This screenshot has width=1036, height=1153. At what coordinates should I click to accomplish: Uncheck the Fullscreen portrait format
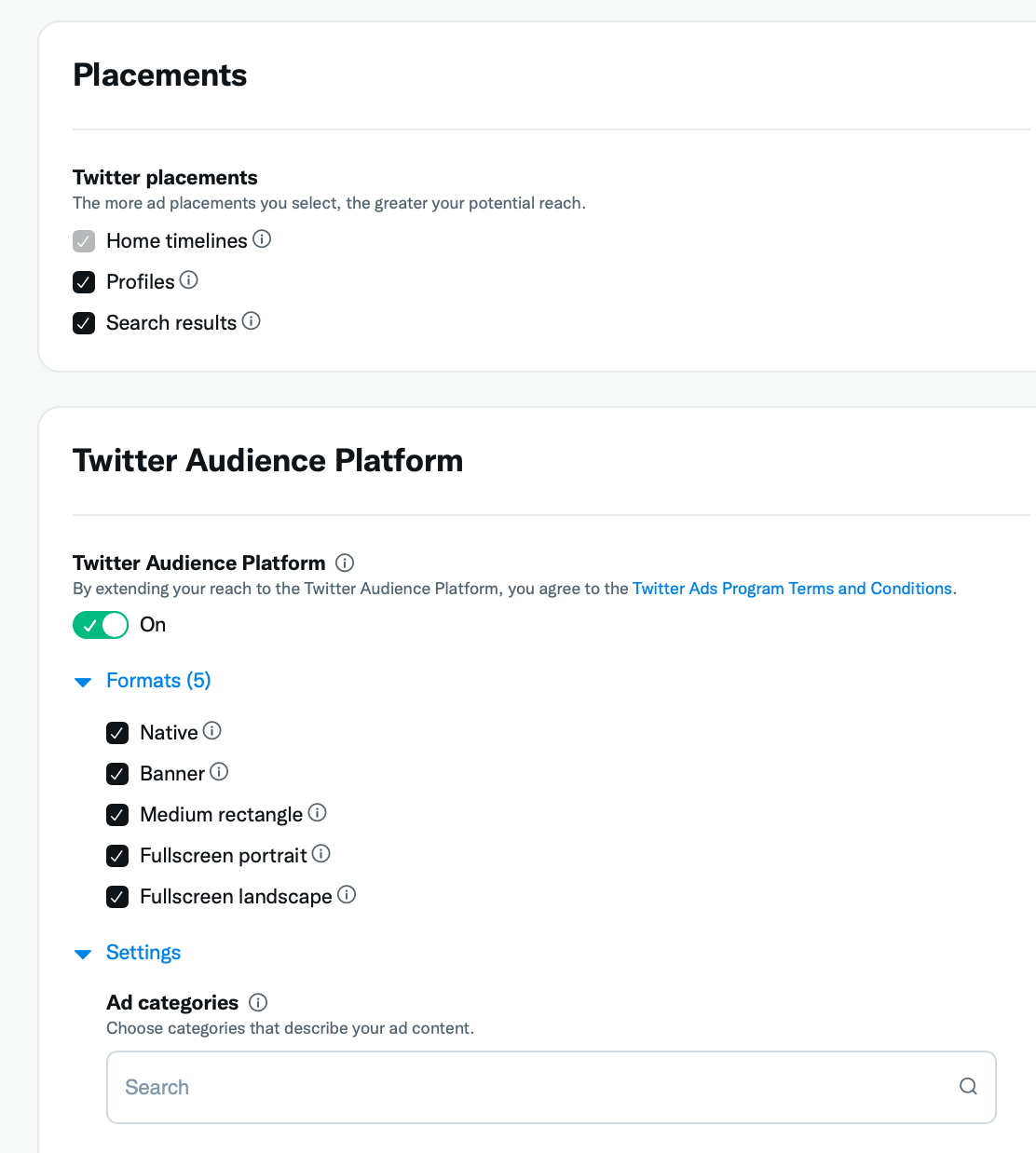pos(117,855)
